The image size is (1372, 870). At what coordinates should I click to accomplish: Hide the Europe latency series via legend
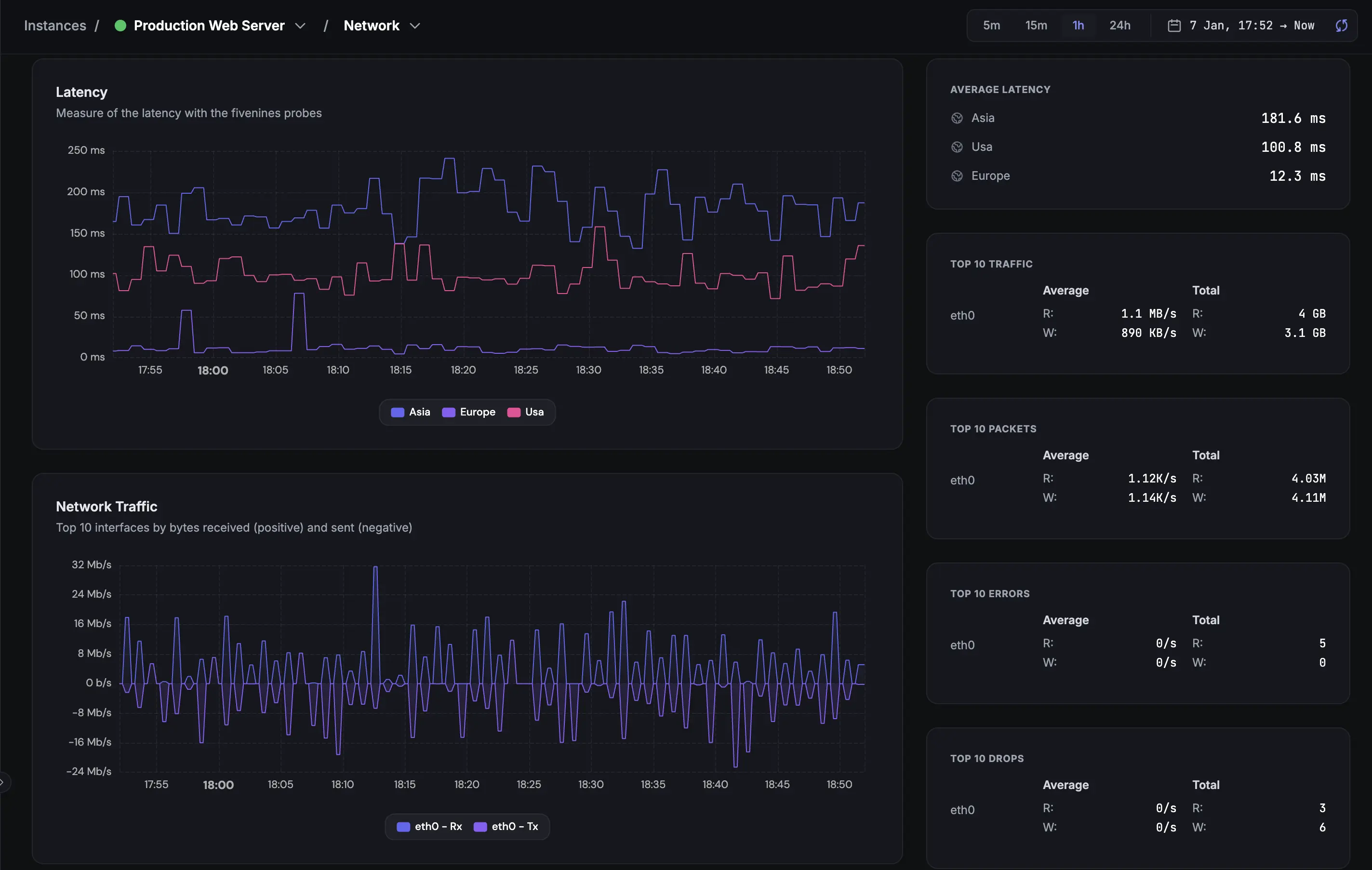[x=468, y=412]
